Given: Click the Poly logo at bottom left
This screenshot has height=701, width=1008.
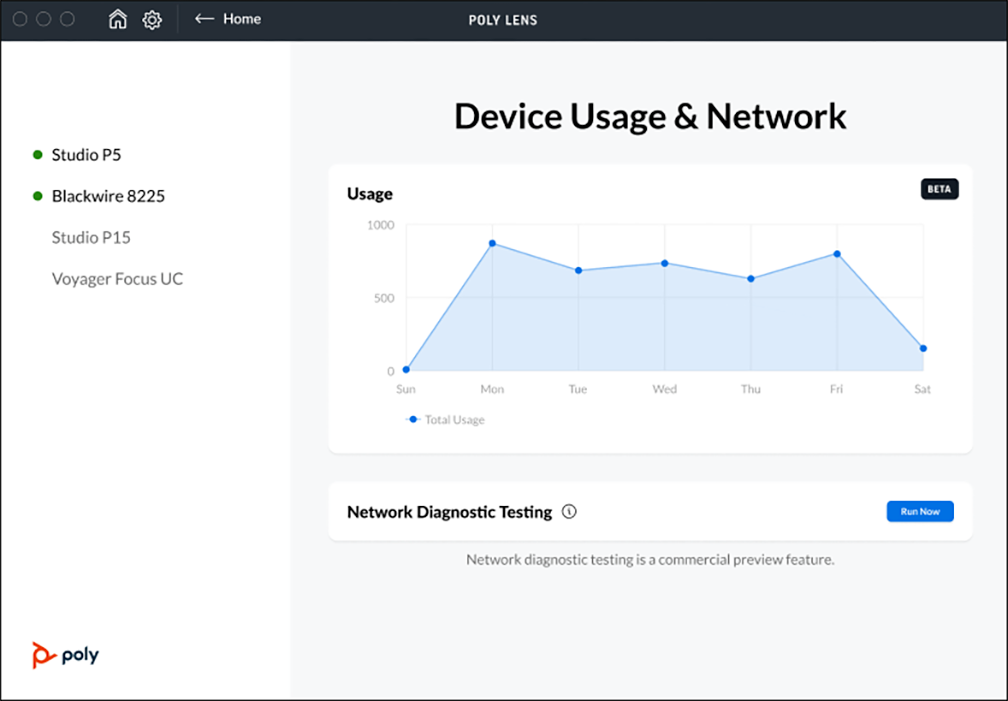Looking at the screenshot, I should pos(64,654).
